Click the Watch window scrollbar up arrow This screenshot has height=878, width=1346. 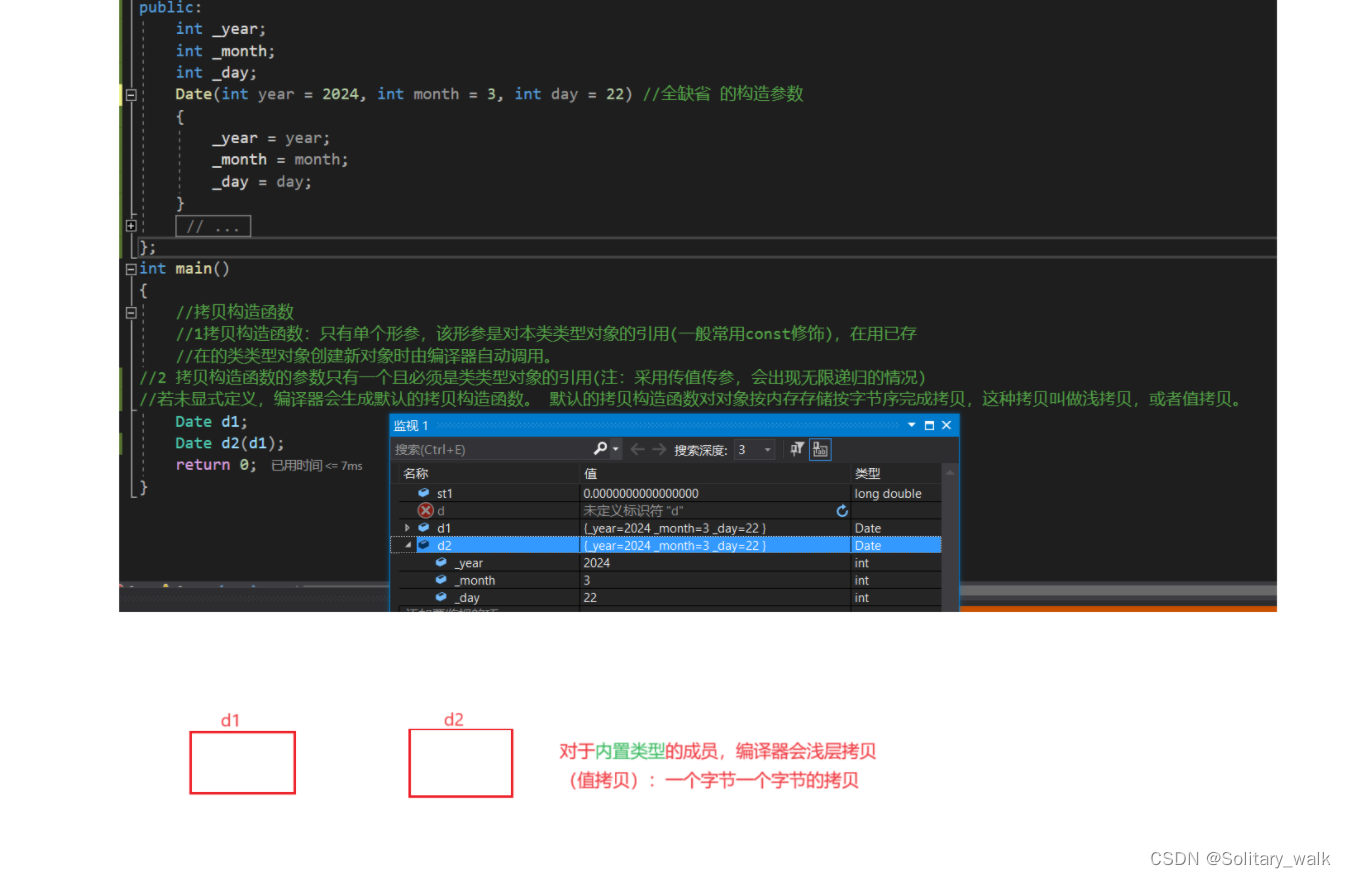[x=950, y=472]
